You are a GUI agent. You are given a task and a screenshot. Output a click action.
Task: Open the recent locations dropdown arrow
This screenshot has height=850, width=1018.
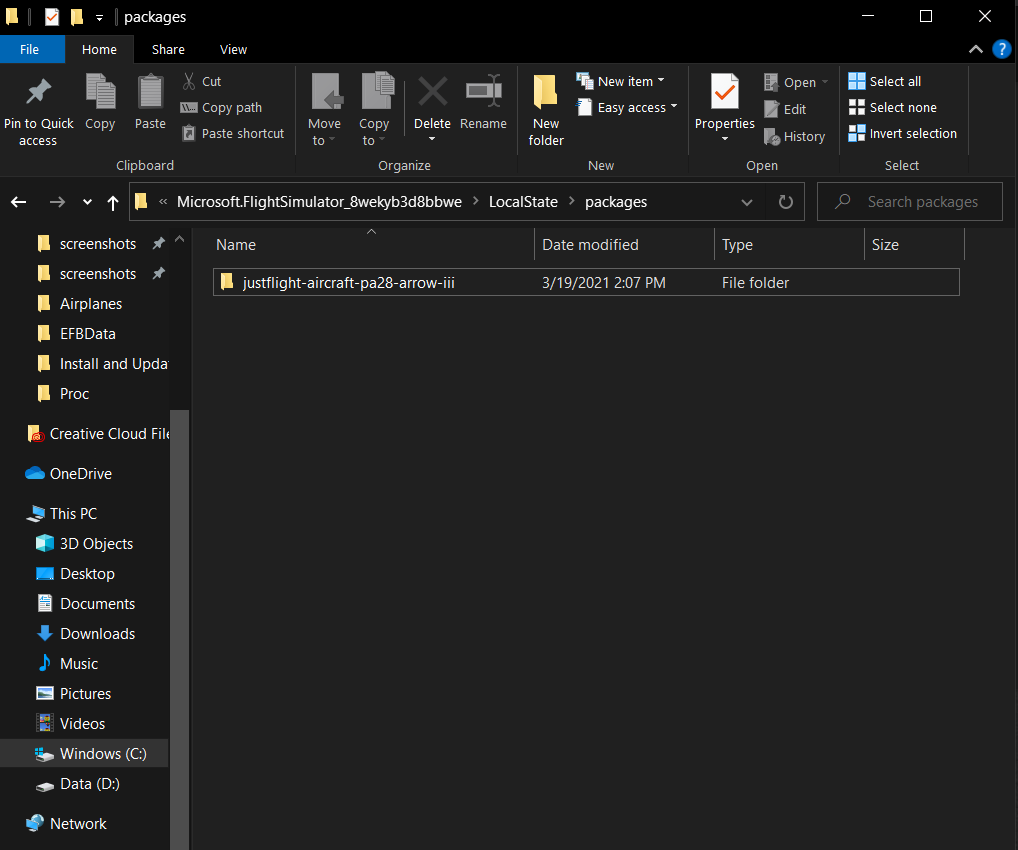tap(87, 202)
